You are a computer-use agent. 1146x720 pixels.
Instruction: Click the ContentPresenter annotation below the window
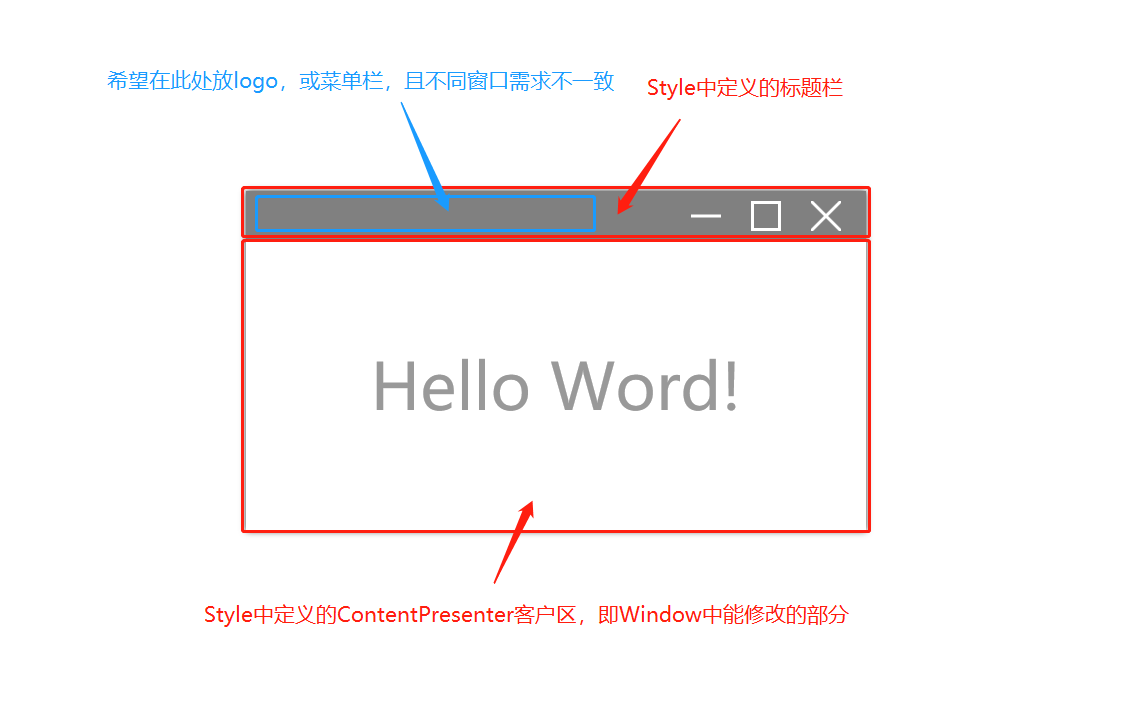point(527,614)
